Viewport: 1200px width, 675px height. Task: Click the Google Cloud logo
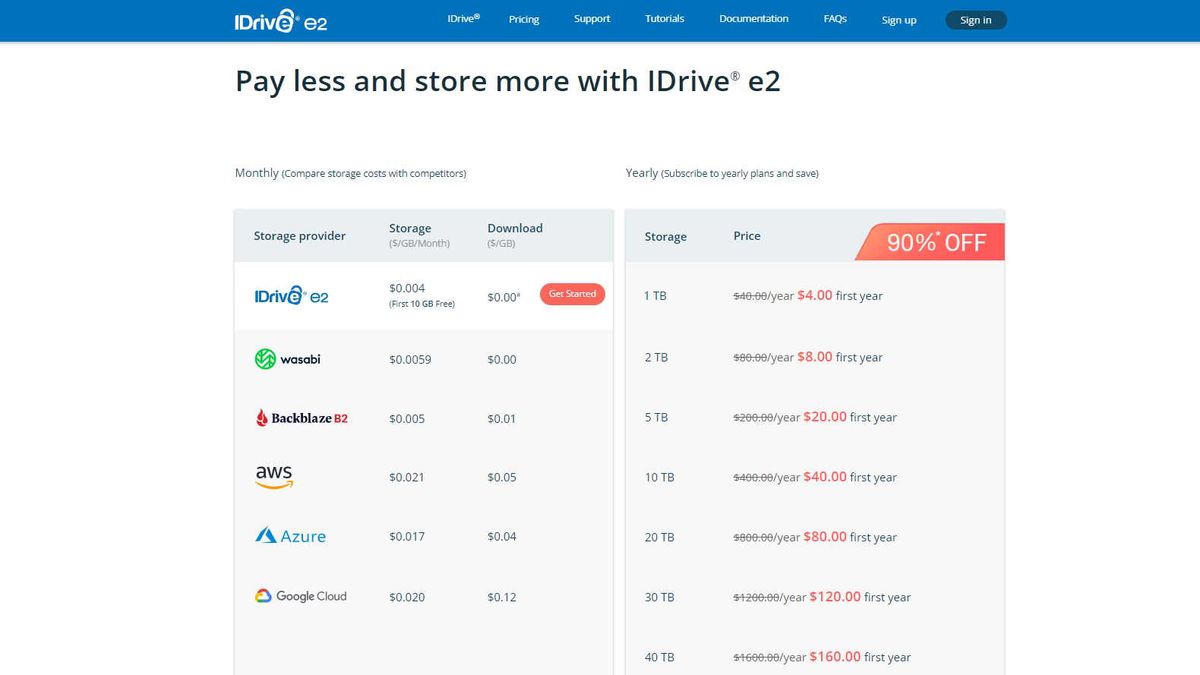[x=301, y=596]
